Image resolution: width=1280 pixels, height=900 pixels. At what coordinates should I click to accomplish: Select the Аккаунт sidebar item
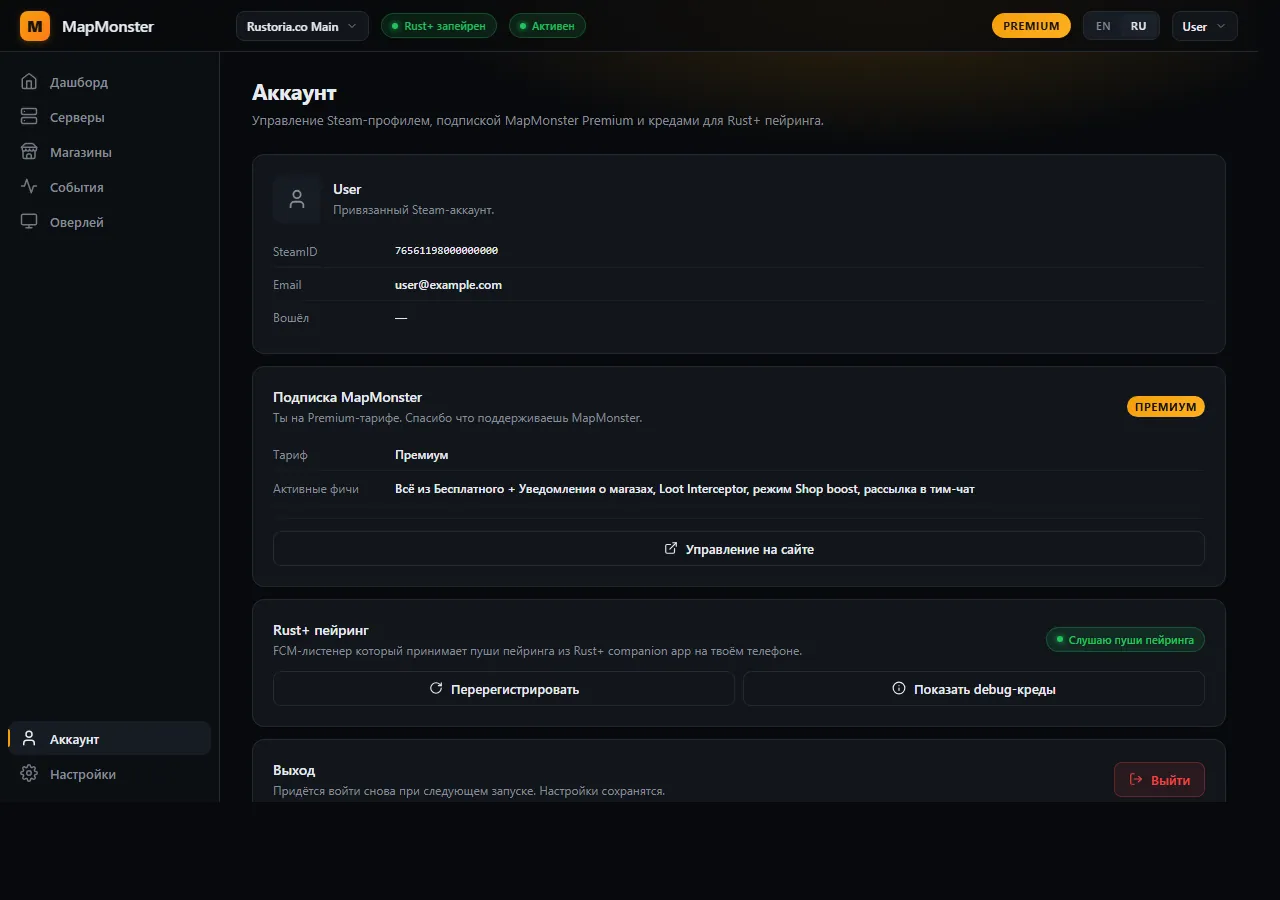click(x=109, y=739)
